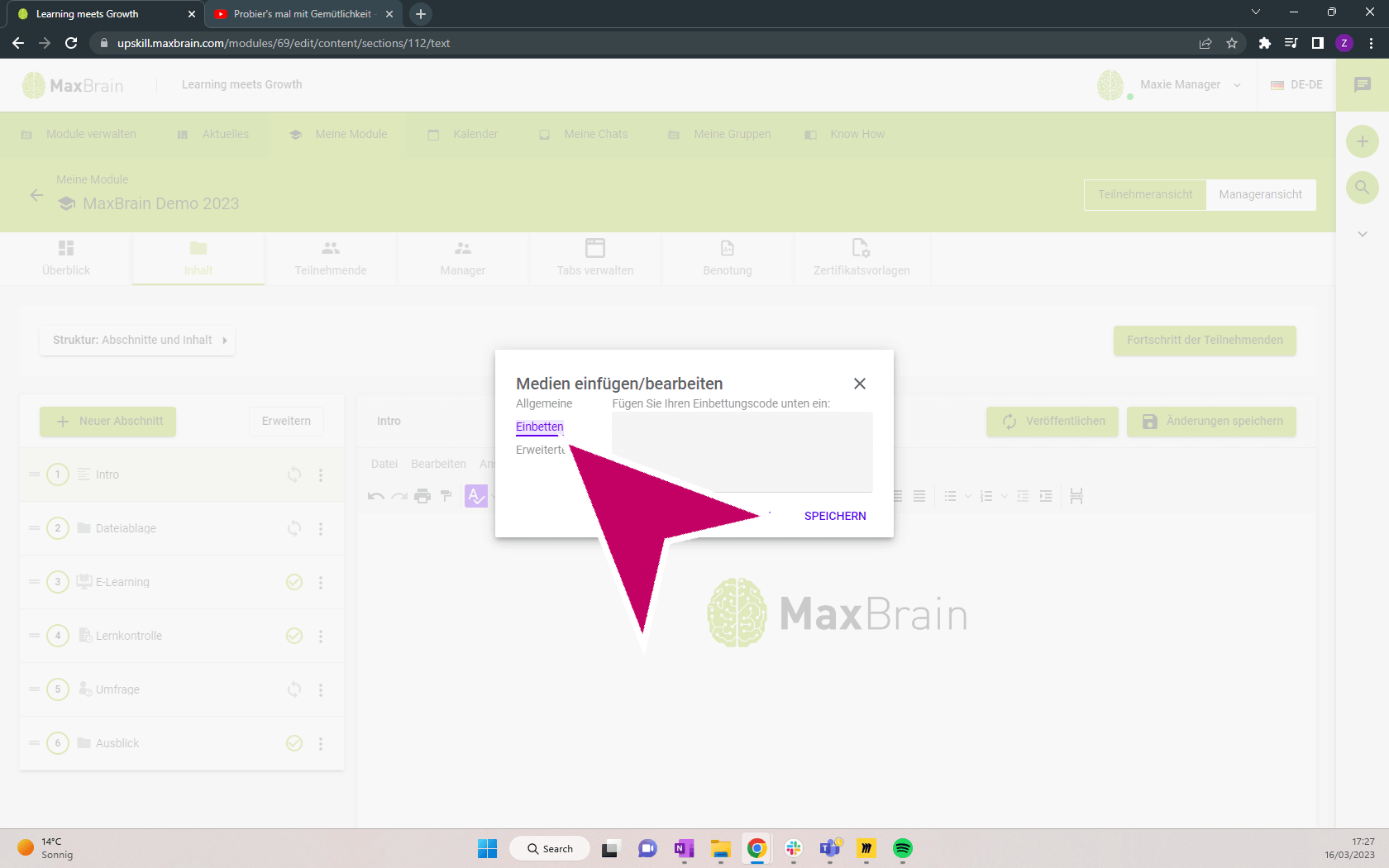Screen dimensions: 1389x868
Task: Close the Medien einfügen/bearbeiten dialog
Action: (x=860, y=384)
